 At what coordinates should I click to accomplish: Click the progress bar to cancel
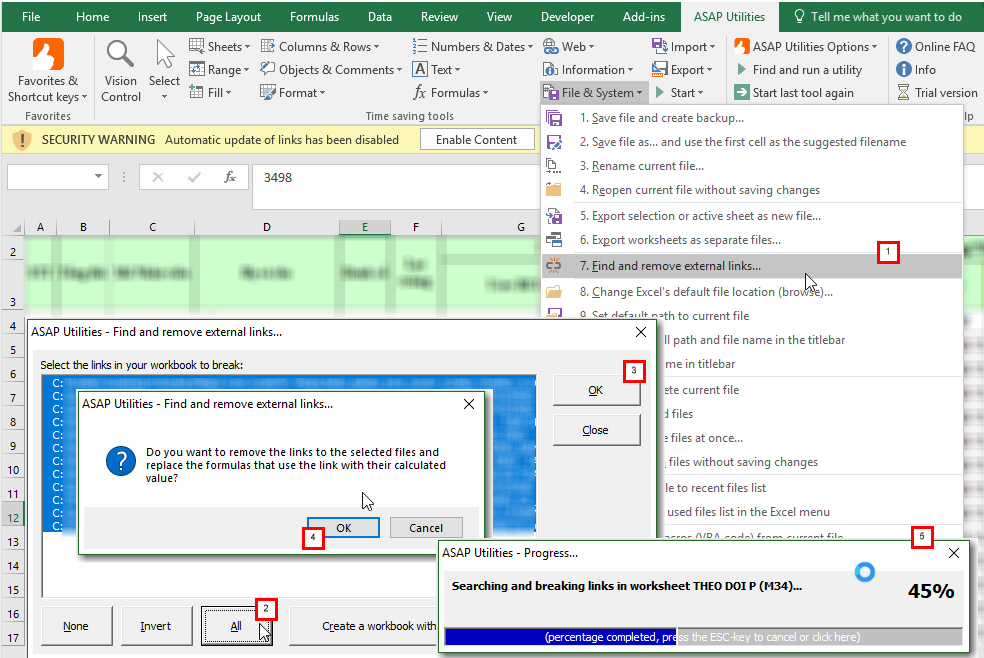coord(703,637)
